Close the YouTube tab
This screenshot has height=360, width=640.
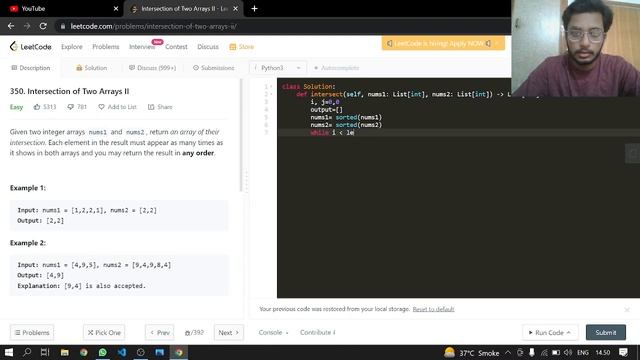click(116, 9)
